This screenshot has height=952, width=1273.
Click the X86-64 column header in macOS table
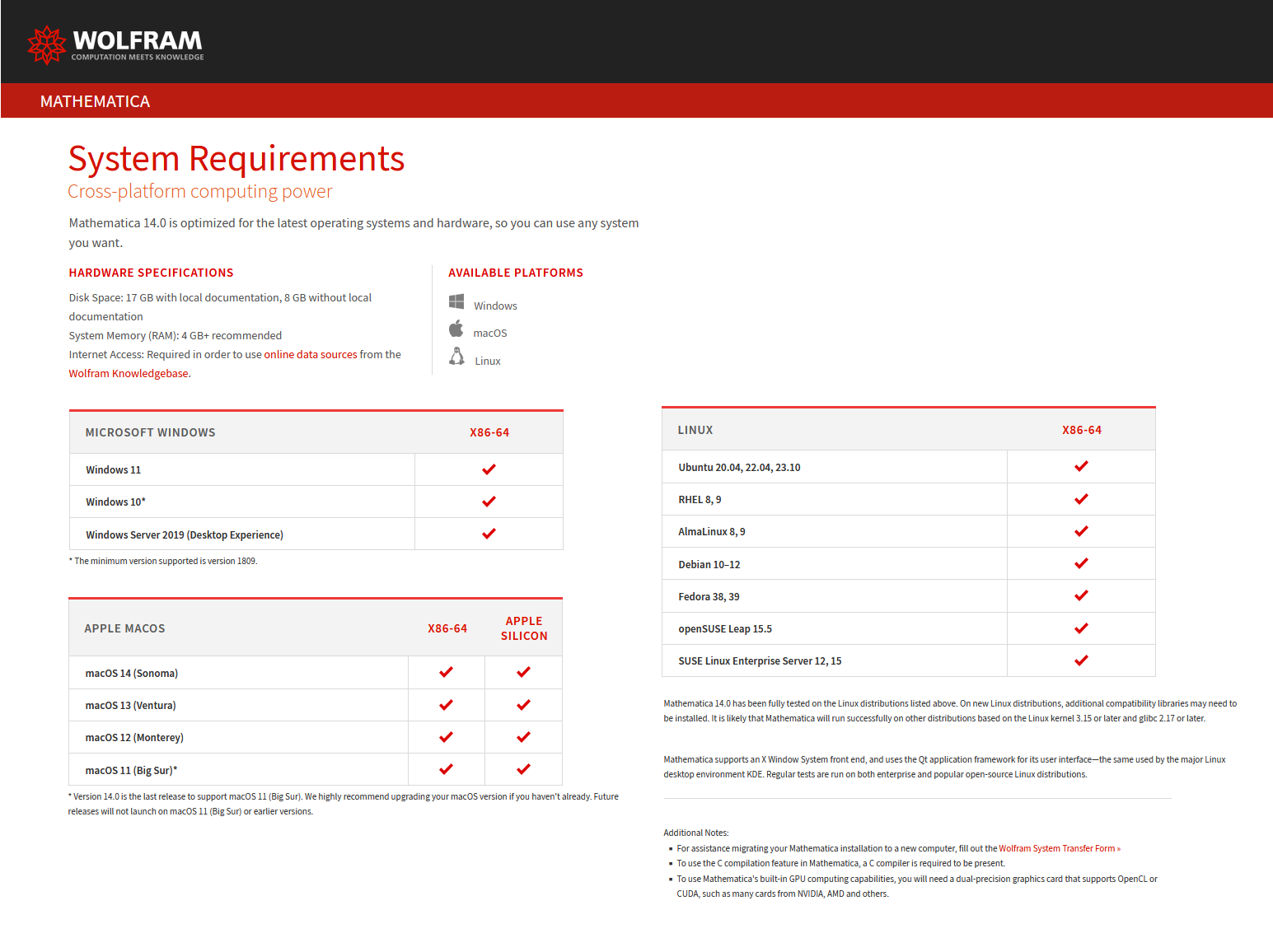click(x=447, y=628)
